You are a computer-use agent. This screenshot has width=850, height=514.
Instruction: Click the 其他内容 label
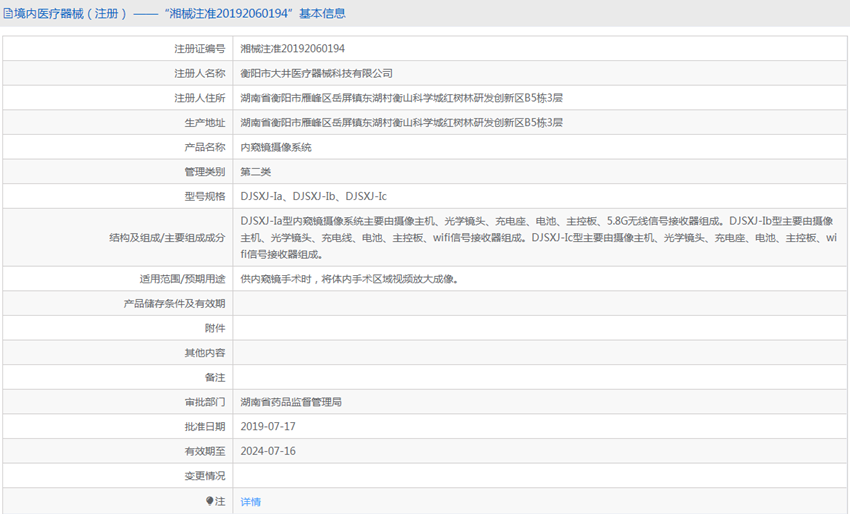pos(205,353)
